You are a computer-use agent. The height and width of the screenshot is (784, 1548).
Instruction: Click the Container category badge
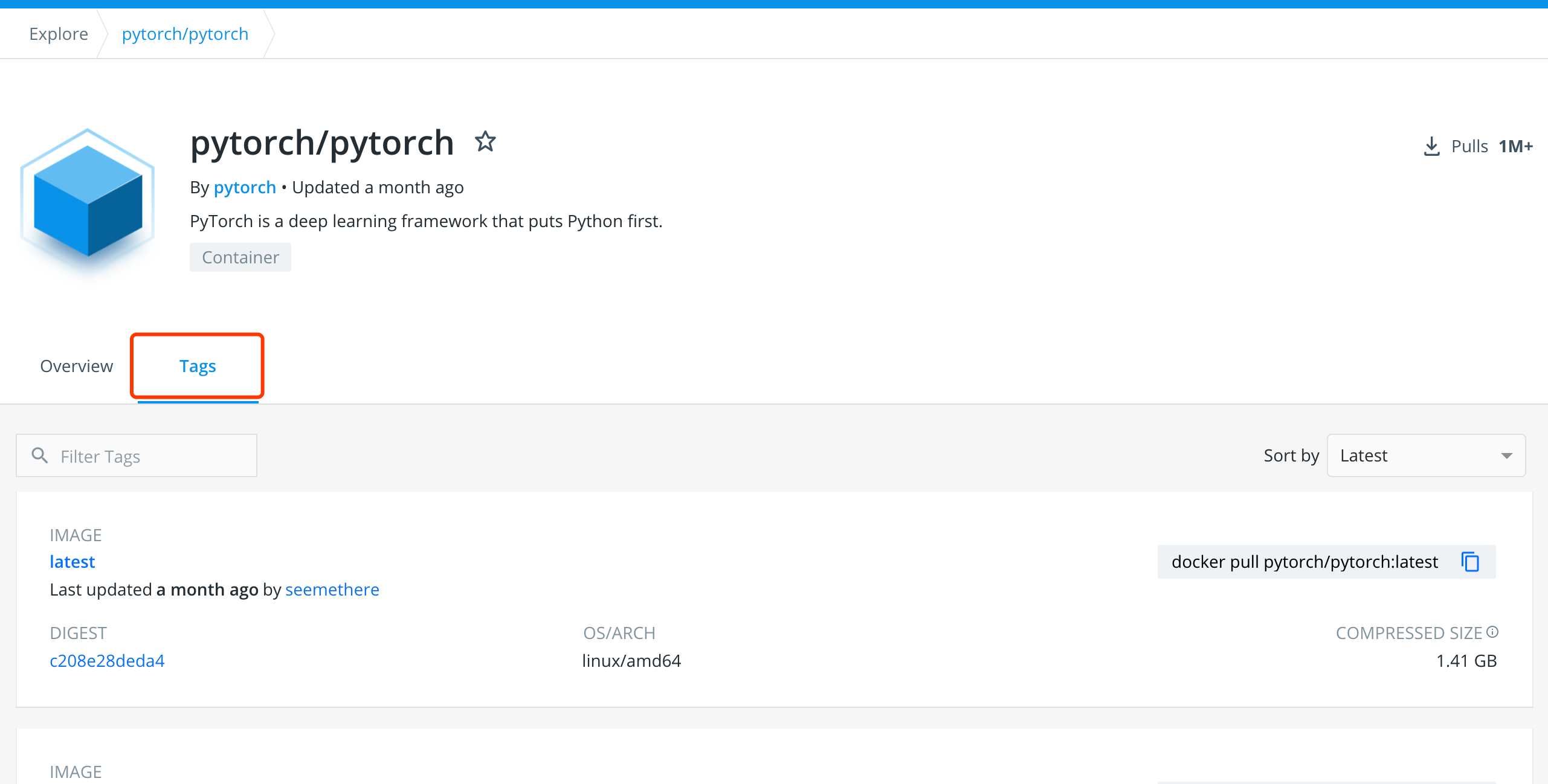(240, 257)
